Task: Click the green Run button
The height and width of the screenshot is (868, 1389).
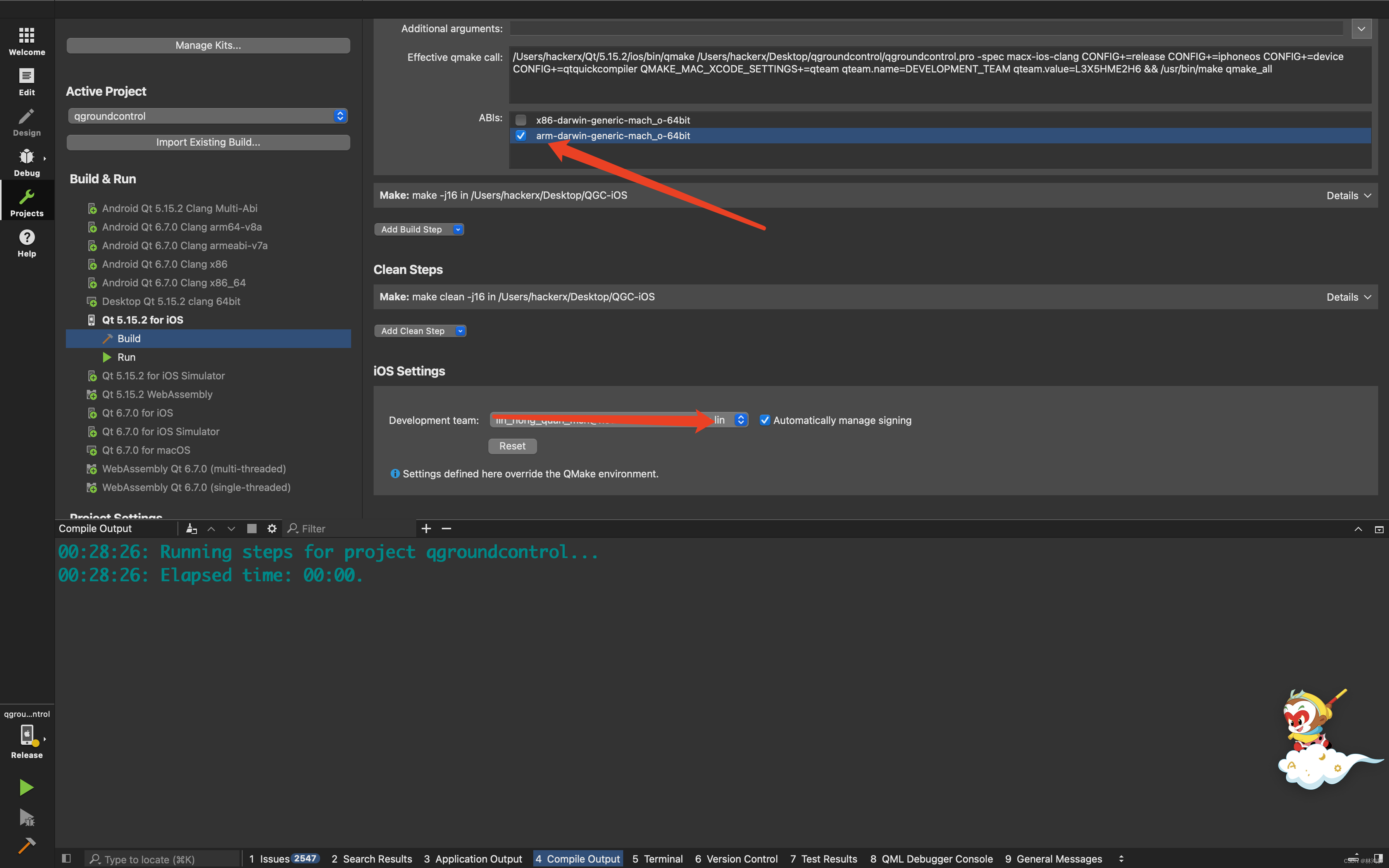Action: point(26,787)
